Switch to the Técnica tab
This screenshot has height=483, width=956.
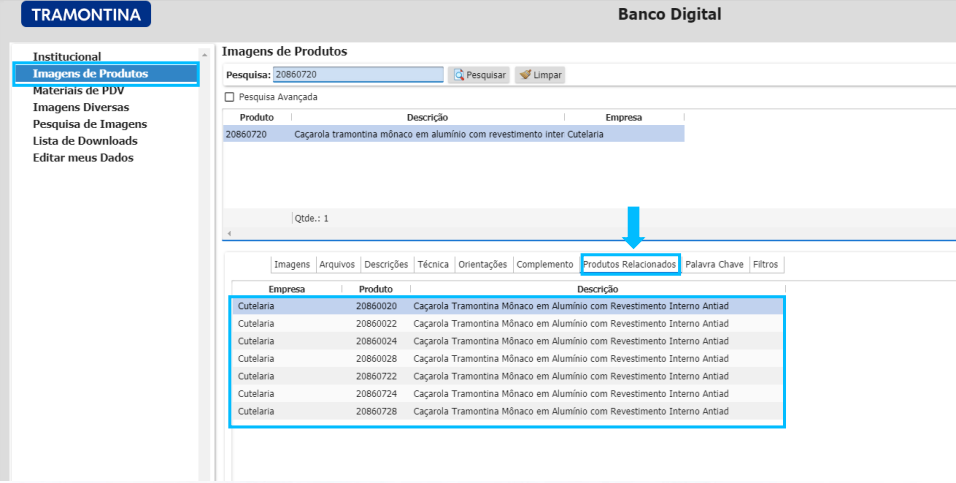433,265
